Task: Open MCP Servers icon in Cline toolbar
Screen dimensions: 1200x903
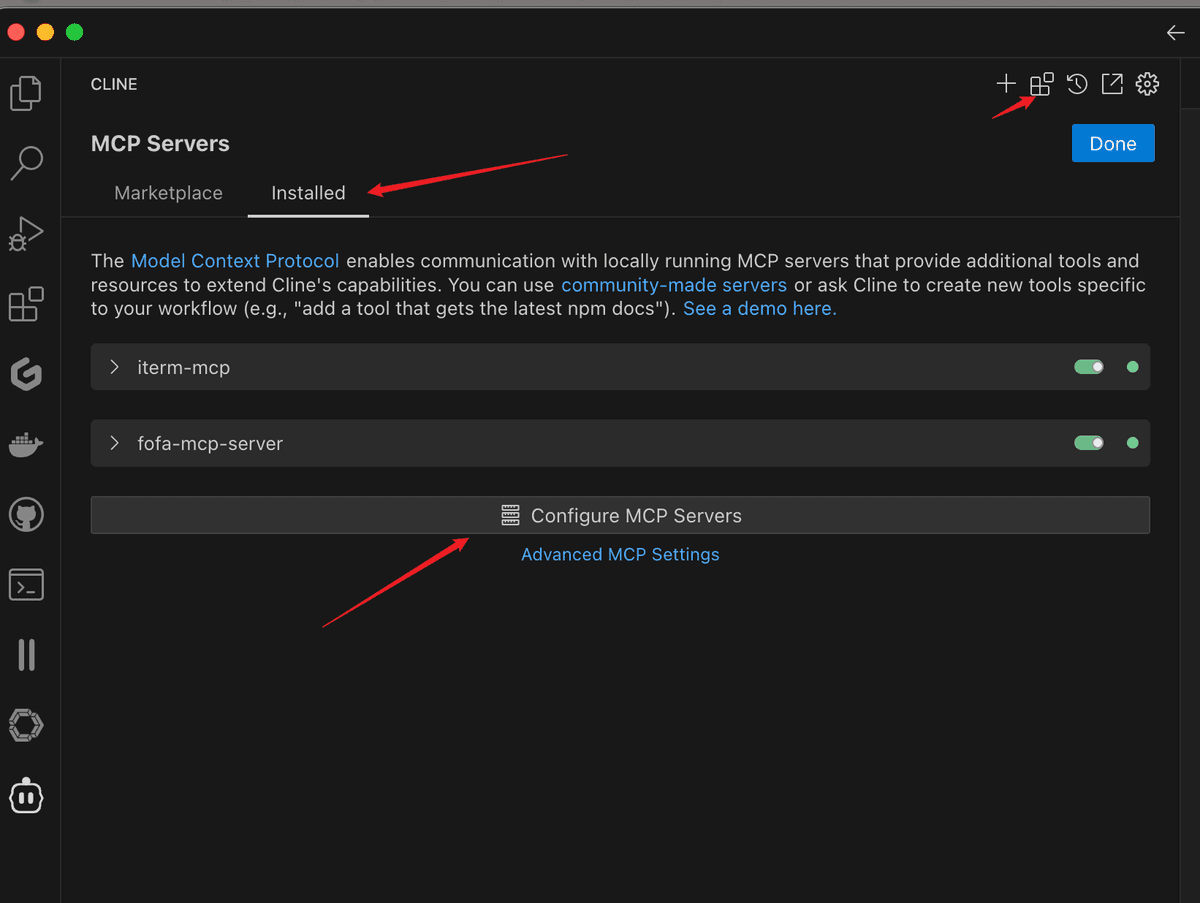Action: (x=1041, y=84)
